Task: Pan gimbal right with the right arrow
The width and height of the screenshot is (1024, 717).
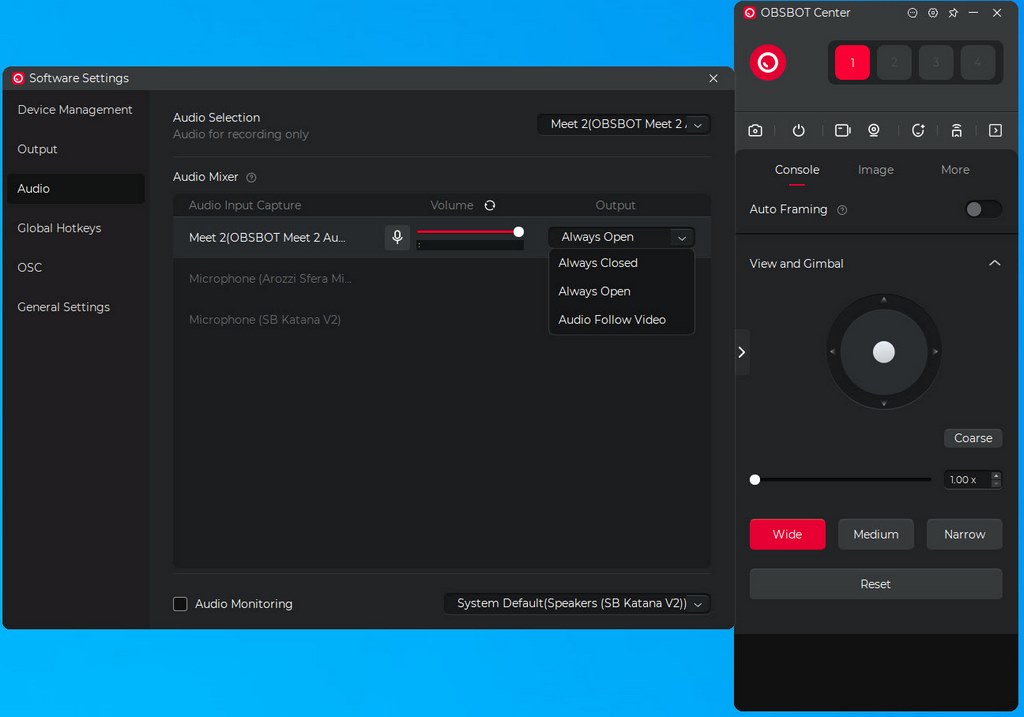Action: [x=935, y=351]
